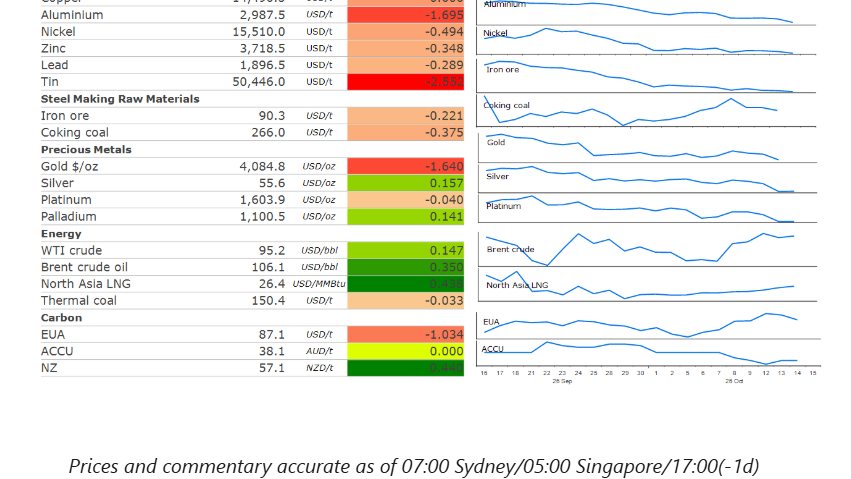The height and width of the screenshot is (479, 851).
Task: Click the NZD/t unit label
Action: pyautogui.click(x=319, y=368)
